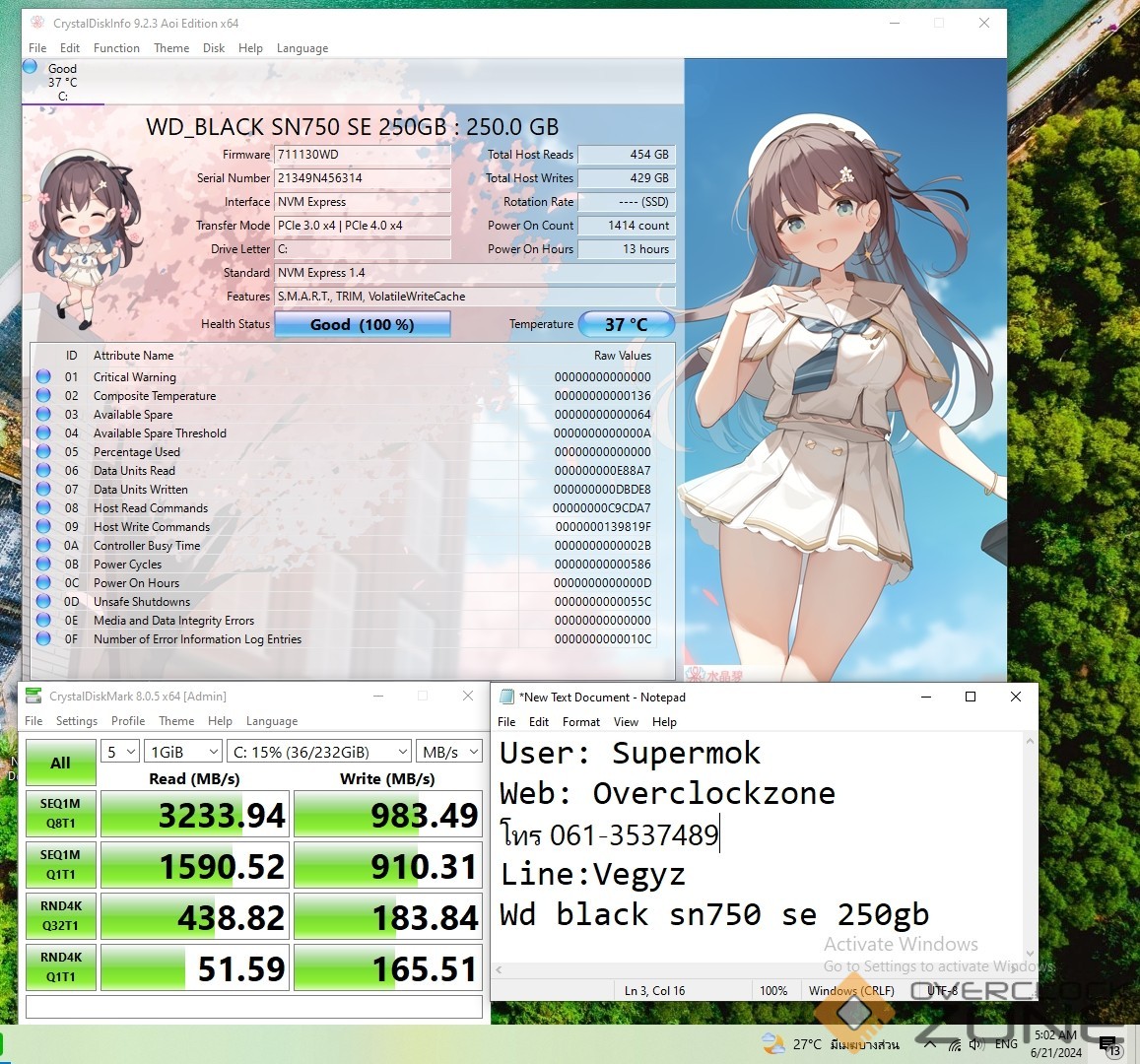Viewport: 1140px width, 1064px height.
Task: Click the status orb beside Composite Temperature
Action: [43, 395]
